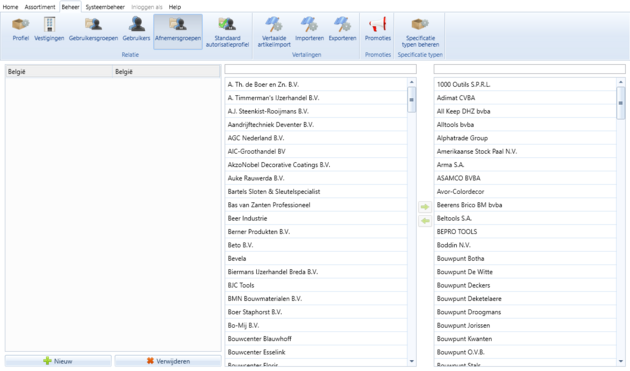Open the Assortiment menu
Image resolution: width=630 pixels, height=371 pixels.
(40, 7)
